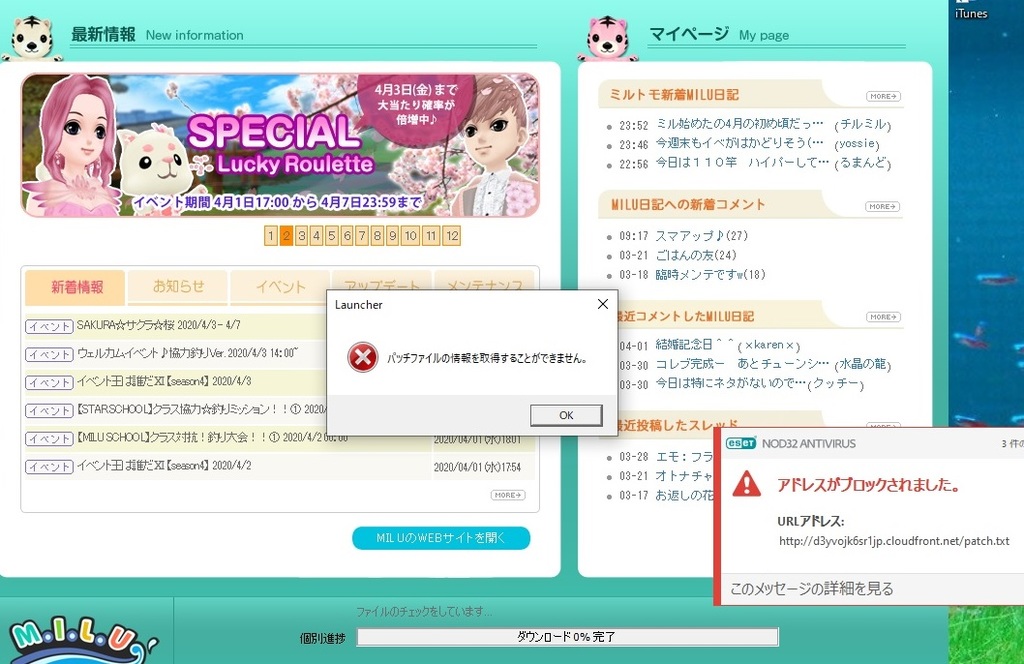Image resolution: width=1024 pixels, height=664 pixels.
Task: Click the red error icon in Launcher dialog
Action: [362, 357]
